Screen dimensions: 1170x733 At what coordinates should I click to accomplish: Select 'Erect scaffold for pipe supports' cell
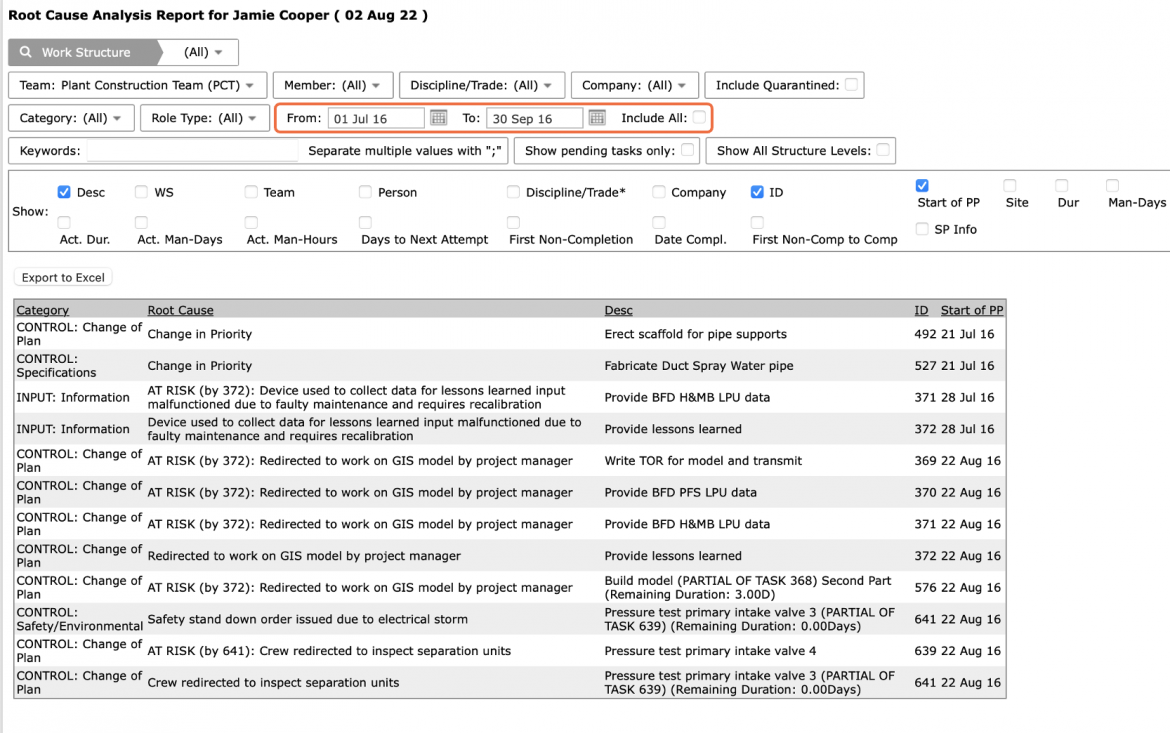pyautogui.click(x=695, y=334)
